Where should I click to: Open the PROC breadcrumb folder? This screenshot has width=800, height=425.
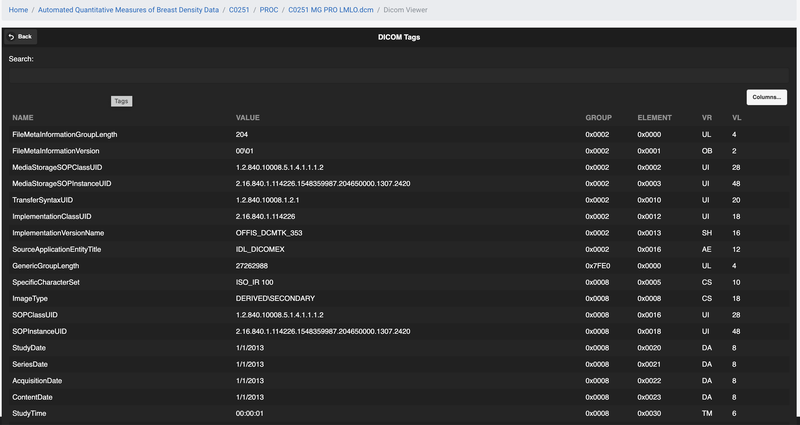tap(268, 9)
